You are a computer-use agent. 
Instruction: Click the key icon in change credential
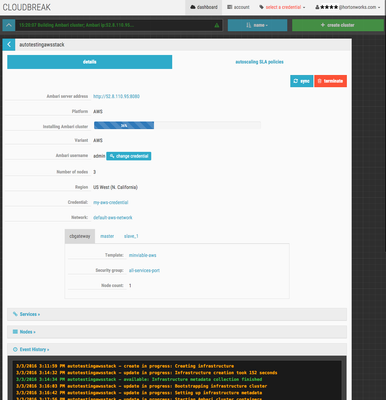pos(112,156)
